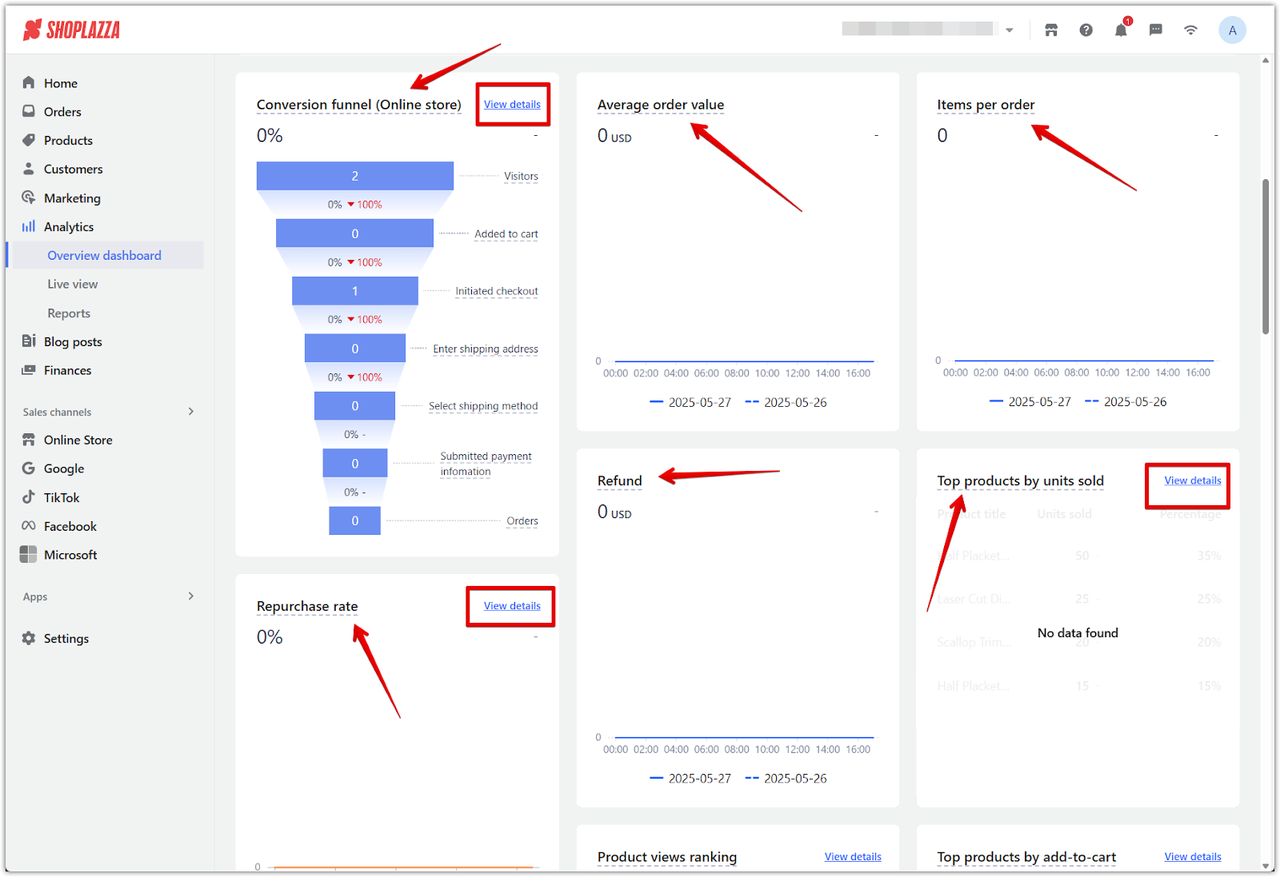Click the Shoplazza logo
This screenshot has height=877, width=1280.
point(71,29)
